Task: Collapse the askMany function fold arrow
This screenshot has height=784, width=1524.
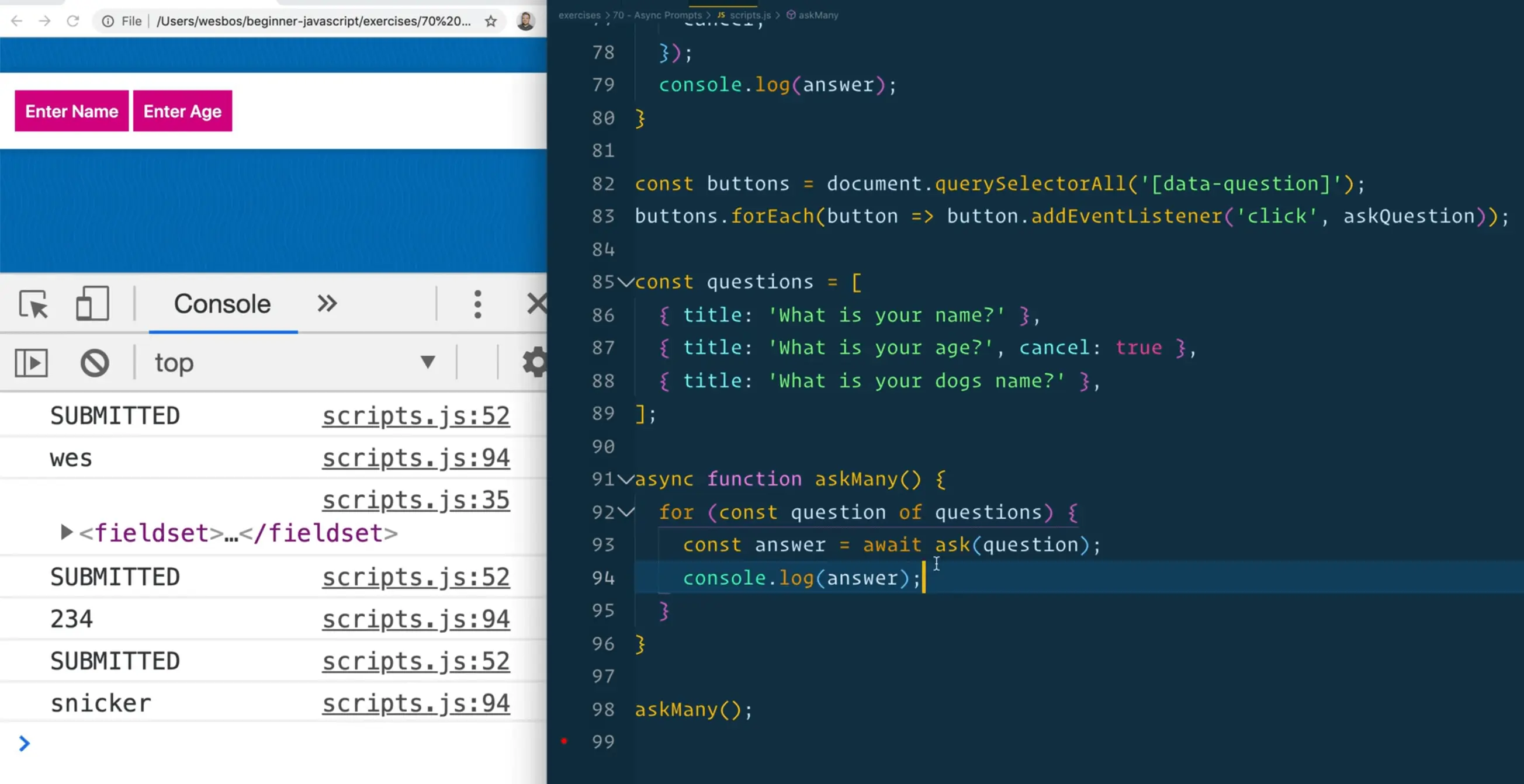Action: tap(626, 479)
